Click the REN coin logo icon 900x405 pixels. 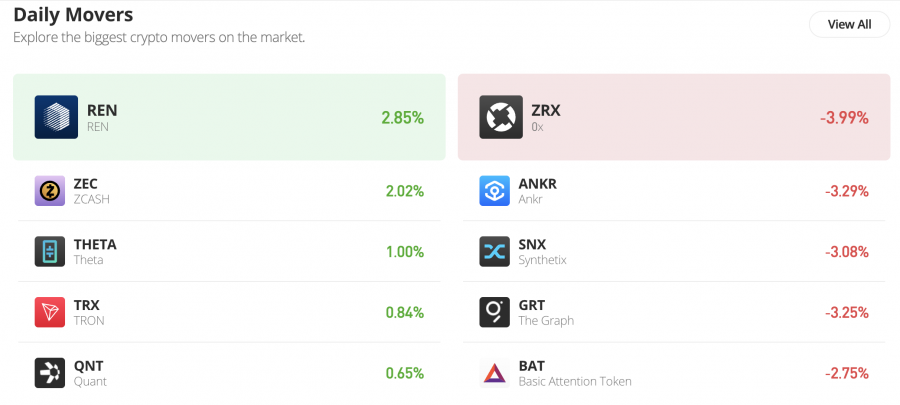pos(56,117)
